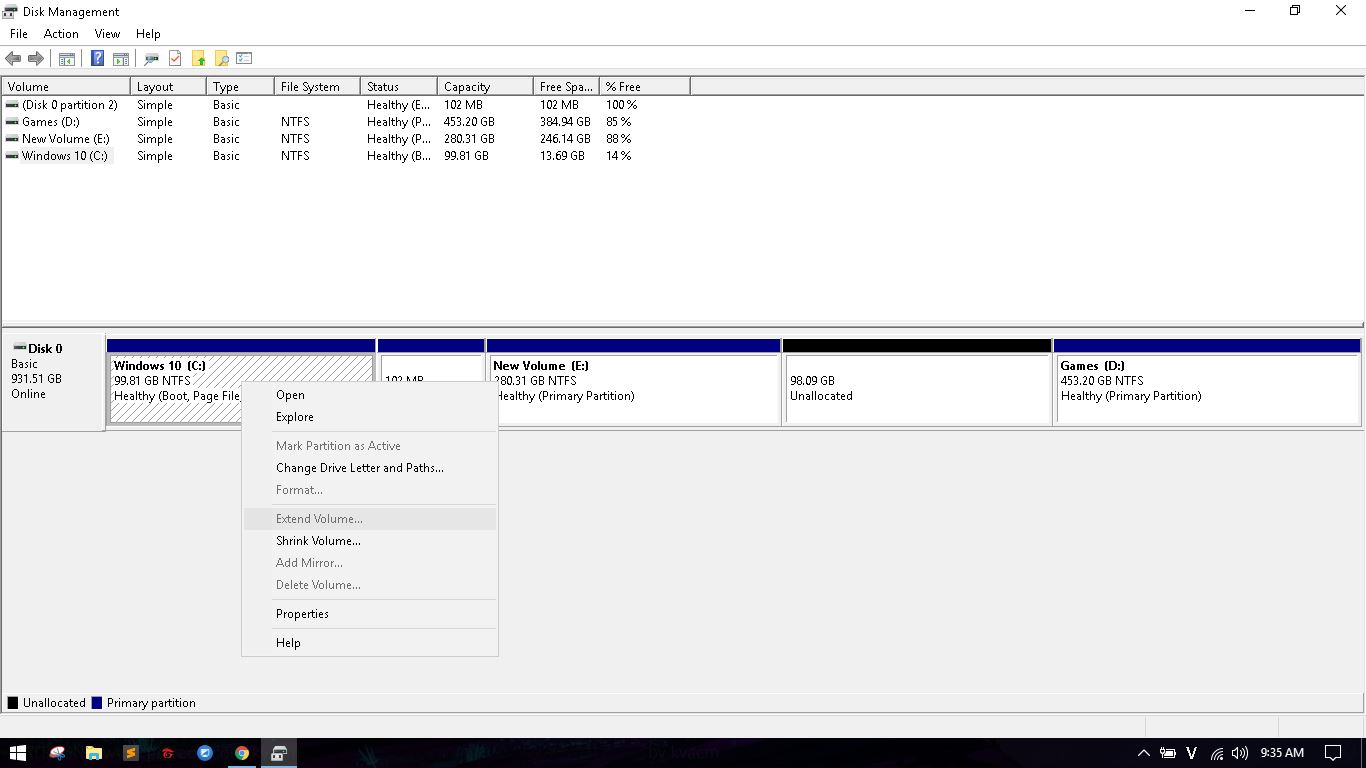Click the folder with magnifier toolbar icon
Image resolution: width=1366 pixels, height=768 pixels.
click(222, 59)
